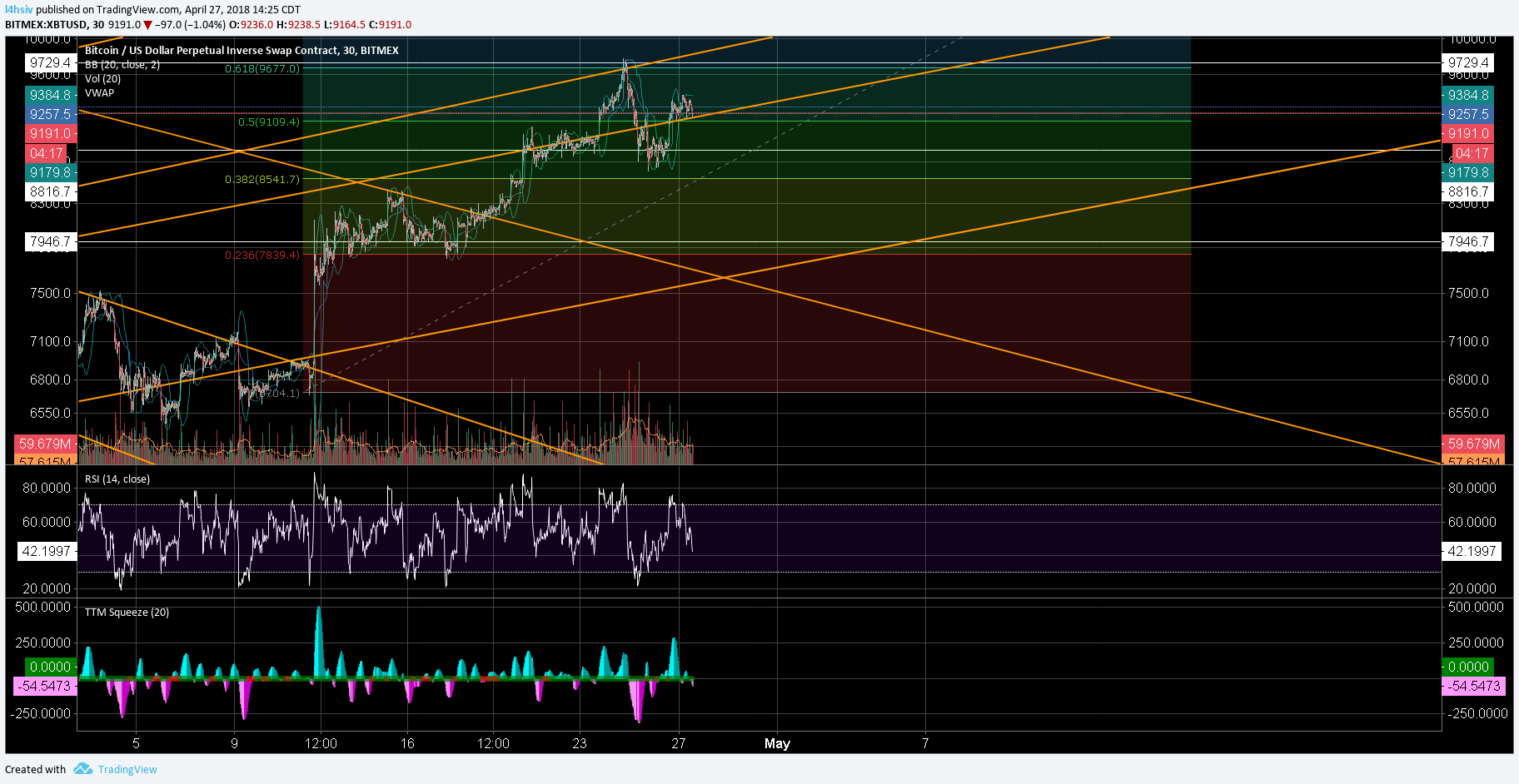Click the 0.382(8541.7) Fibonacci level label
Viewport: 1519px width, 784px height.
pos(262,180)
